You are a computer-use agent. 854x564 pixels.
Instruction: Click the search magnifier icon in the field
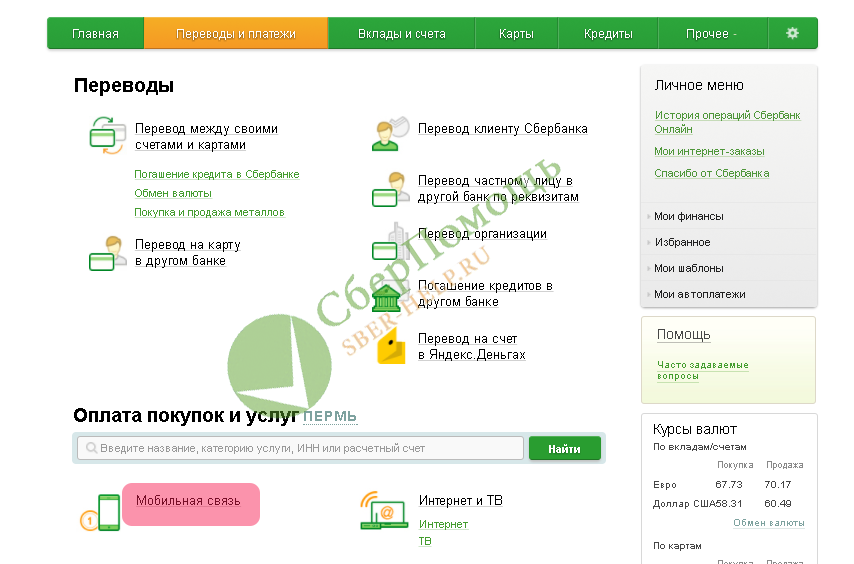(92, 447)
